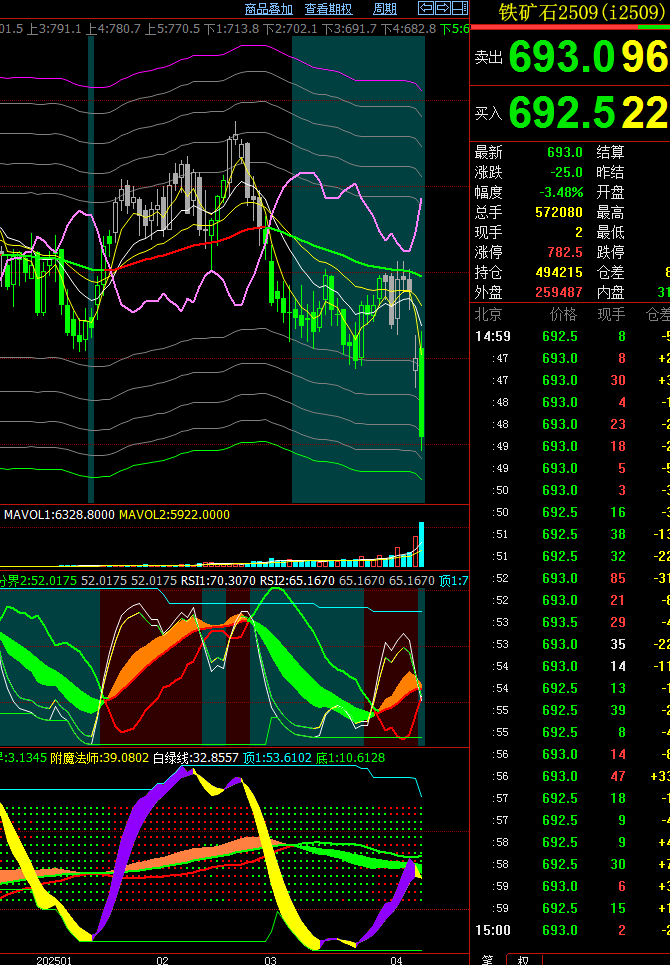
Task: Click the 最高 label
Action: pyautogui.click(x=610, y=212)
